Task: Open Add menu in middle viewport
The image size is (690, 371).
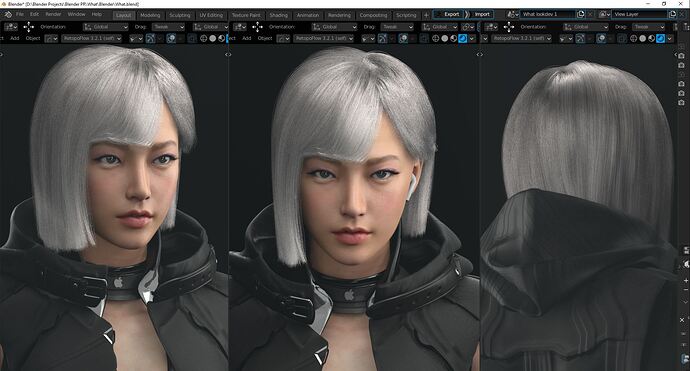Action: pos(247,38)
